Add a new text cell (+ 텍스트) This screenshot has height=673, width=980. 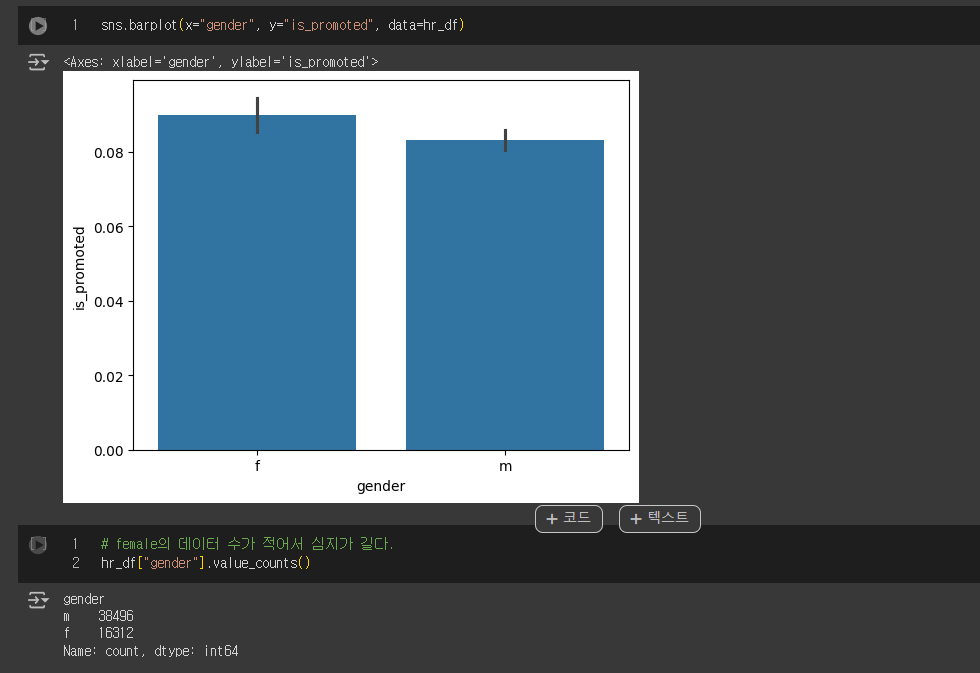[659, 519]
